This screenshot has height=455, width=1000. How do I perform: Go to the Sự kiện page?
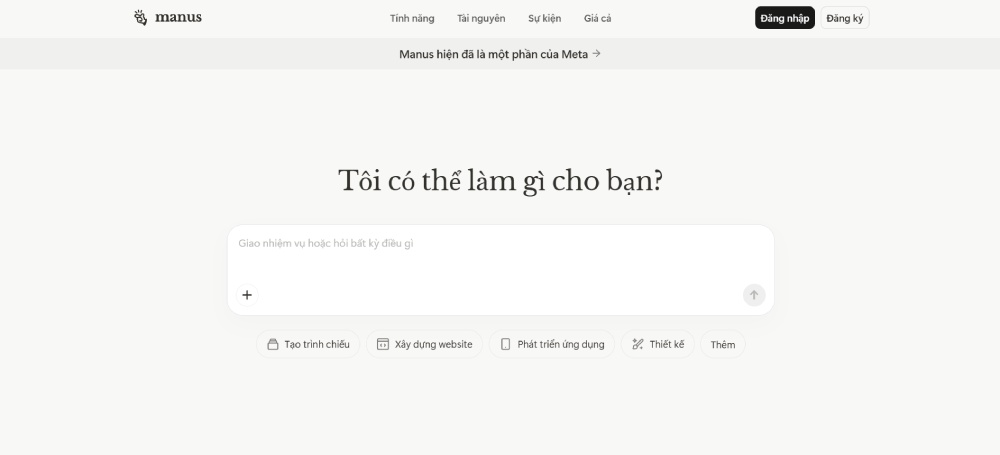544,18
